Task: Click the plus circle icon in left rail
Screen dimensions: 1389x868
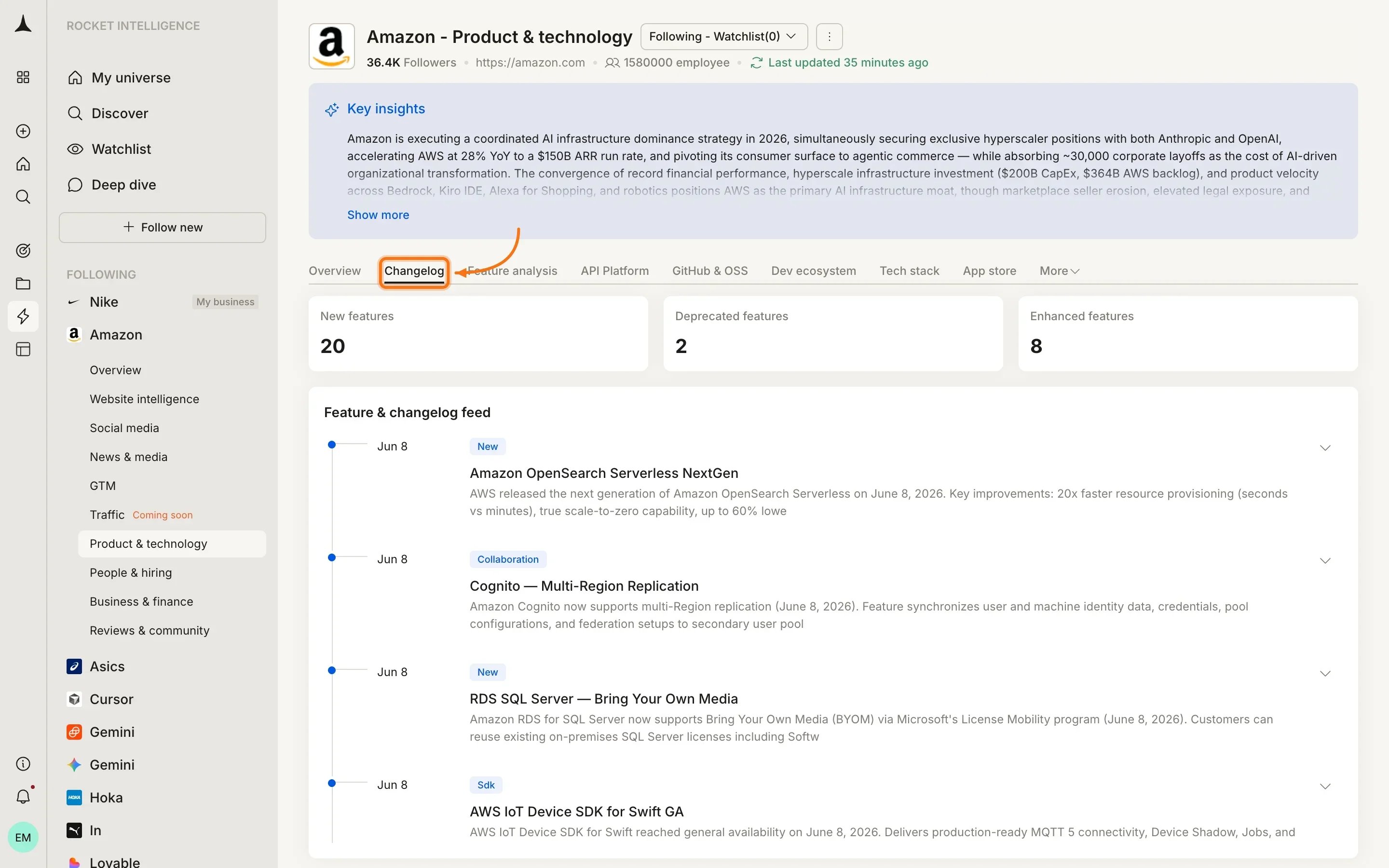Action: (23, 131)
